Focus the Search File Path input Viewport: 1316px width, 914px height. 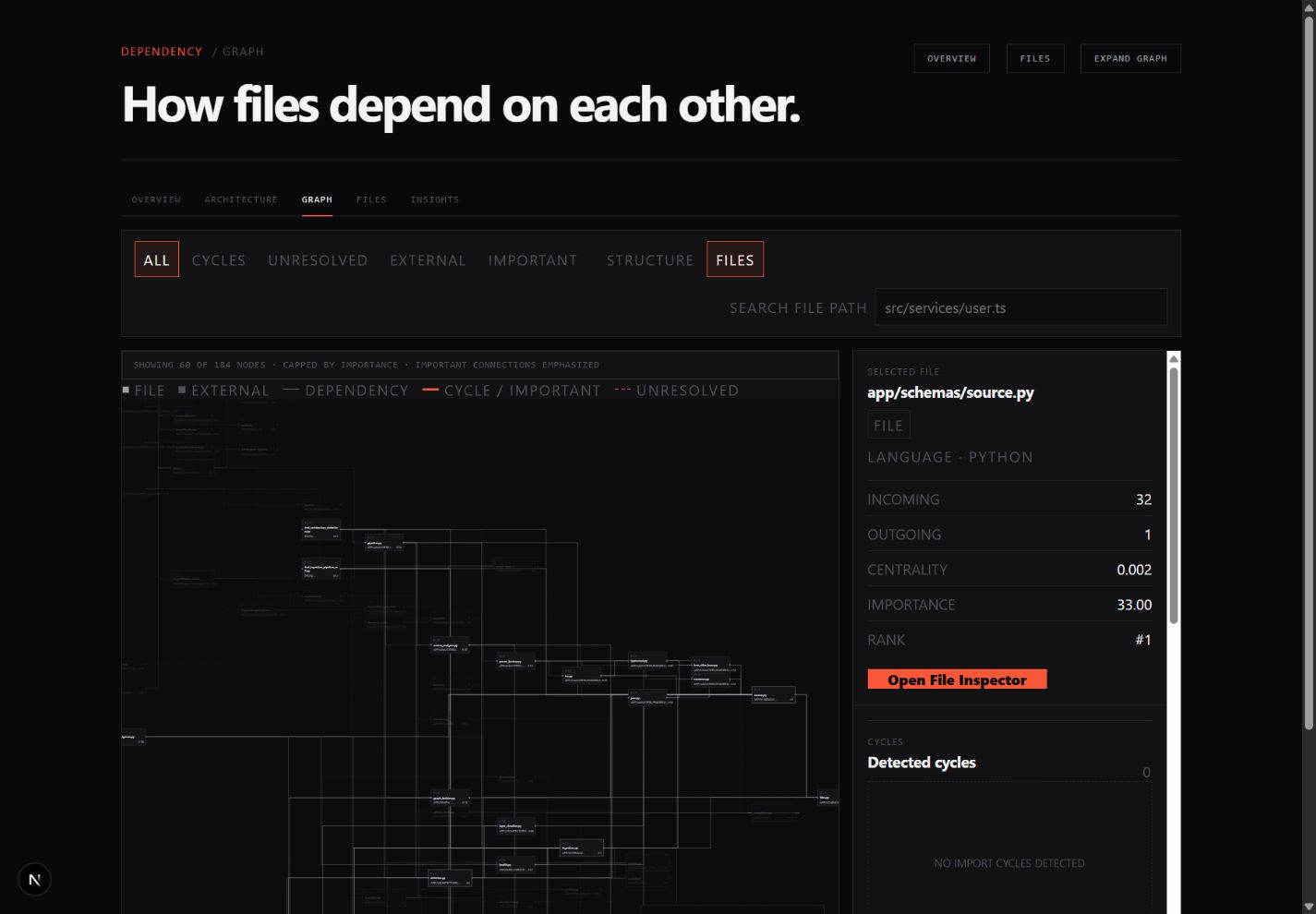(1020, 307)
